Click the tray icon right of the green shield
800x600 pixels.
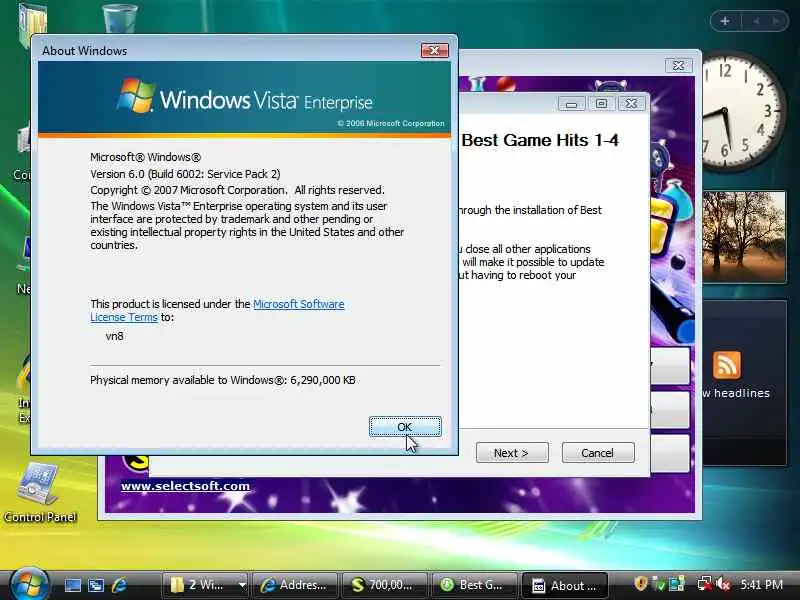coord(677,584)
